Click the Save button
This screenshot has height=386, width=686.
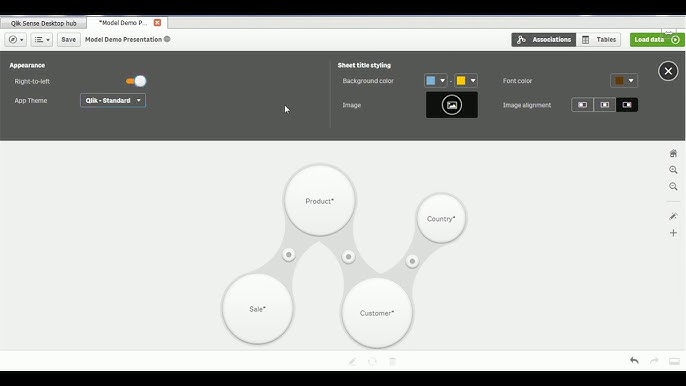coord(69,39)
